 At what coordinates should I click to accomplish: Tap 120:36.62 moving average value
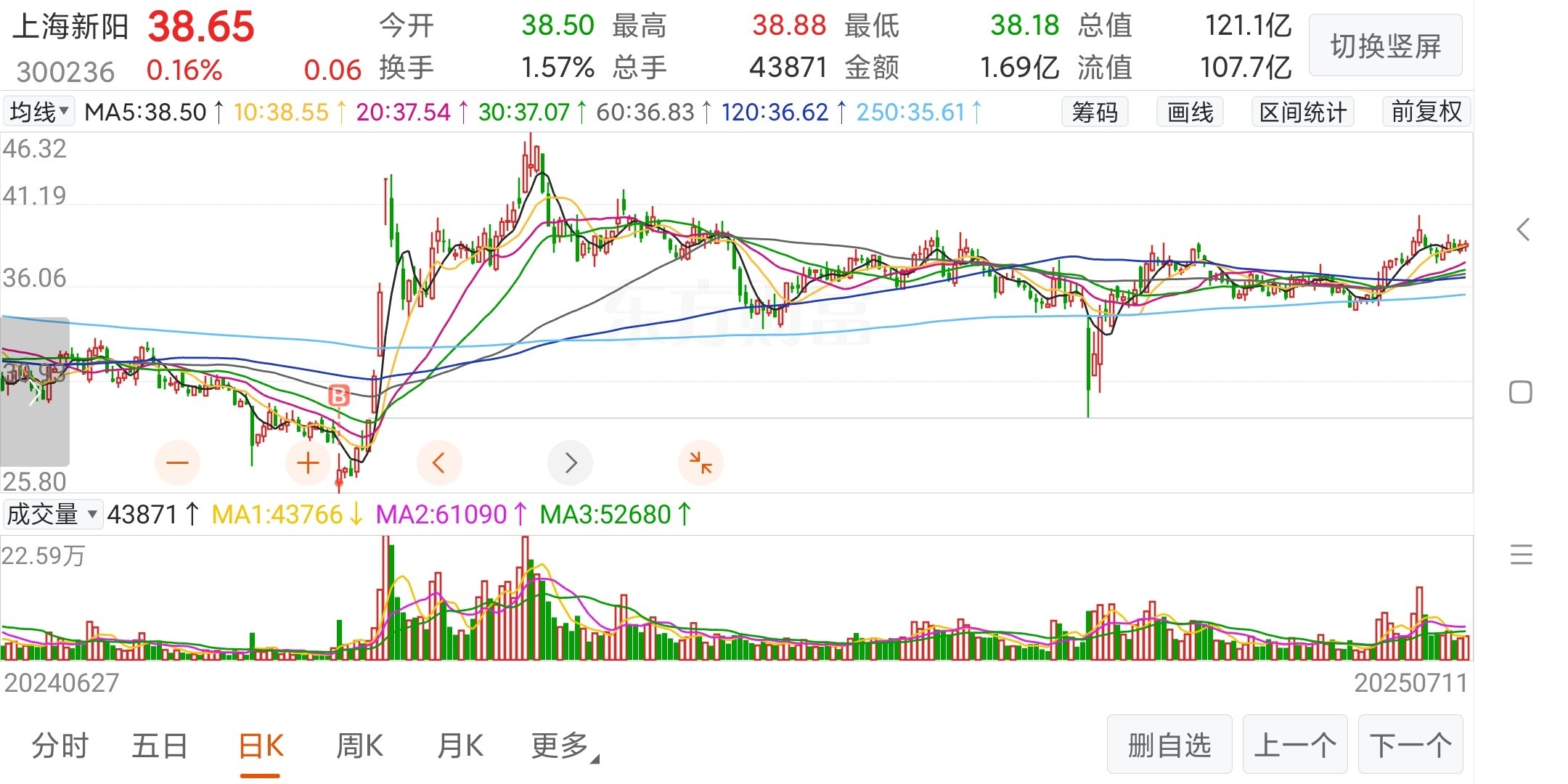(x=775, y=112)
